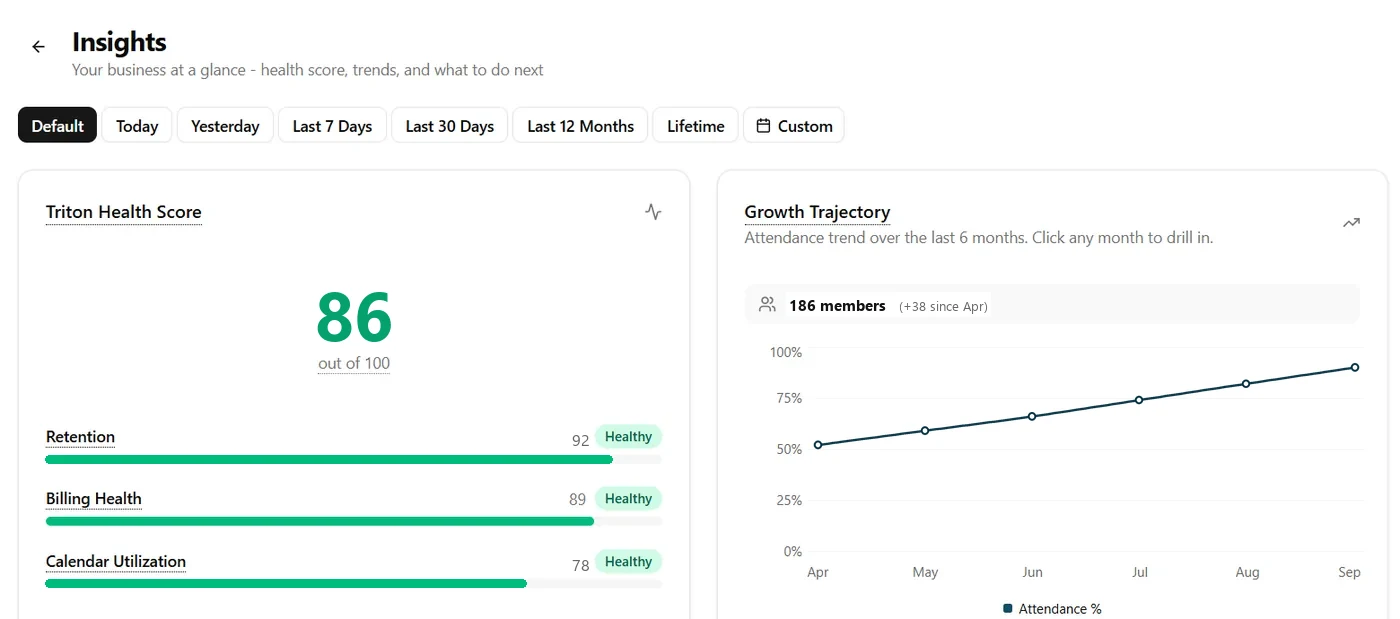Click the '(+38 since Apr)' note
The width and height of the screenshot is (1400, 619).
tap(943, 307)
